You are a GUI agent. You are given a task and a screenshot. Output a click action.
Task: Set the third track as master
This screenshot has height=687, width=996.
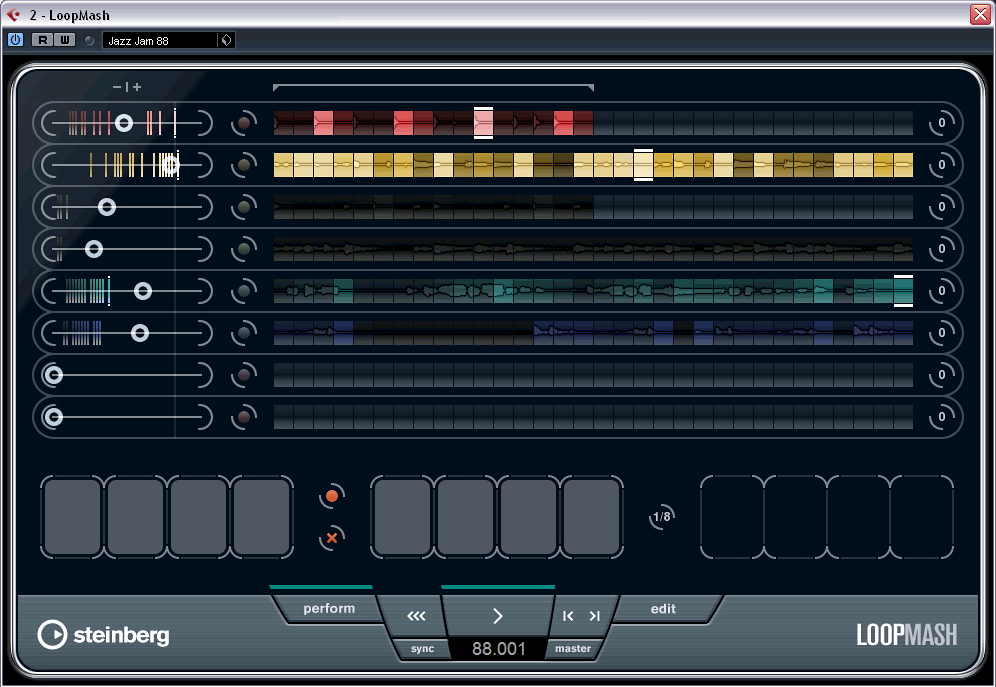tap(244, 207)
